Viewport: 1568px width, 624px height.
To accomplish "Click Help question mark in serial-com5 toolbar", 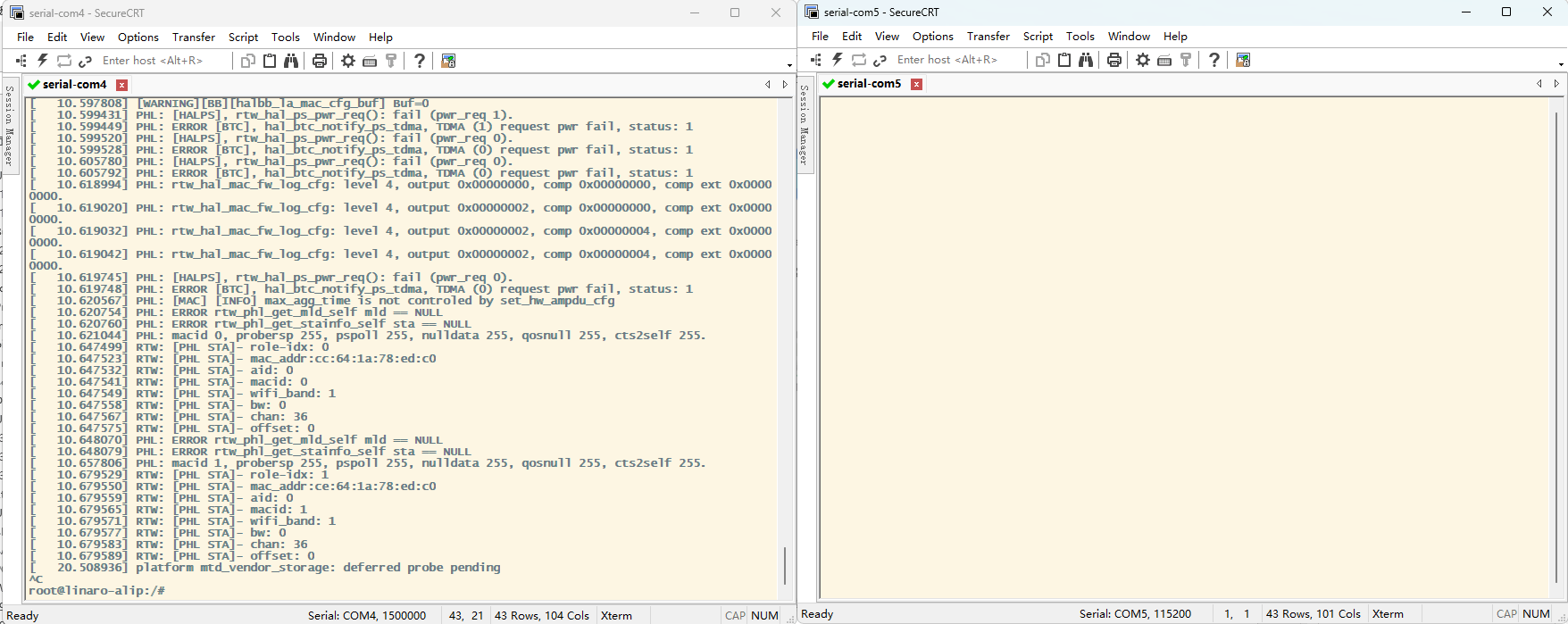I will coord(1214,60).
